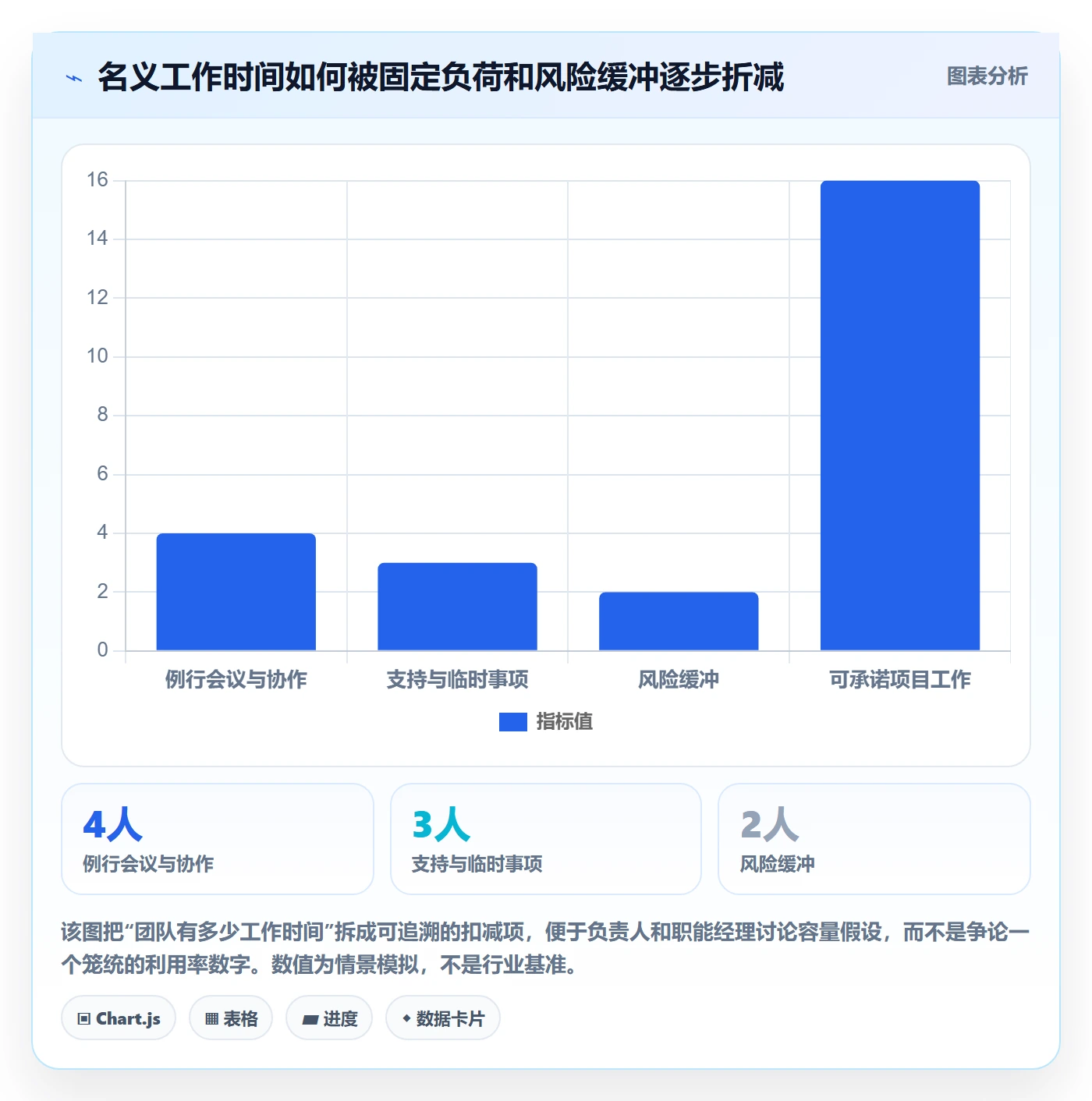
Task: Open the 2人 风险缓冲 stat card
Action: 874,839
